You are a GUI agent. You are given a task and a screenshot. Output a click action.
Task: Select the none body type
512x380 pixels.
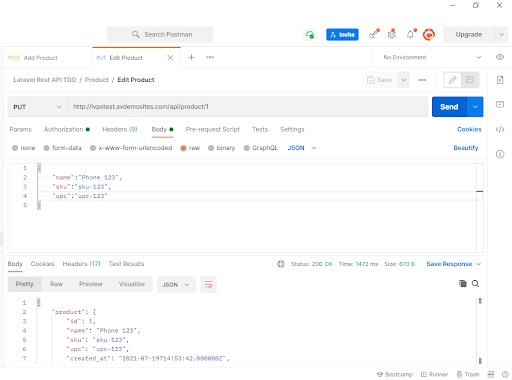pos(23,148)
